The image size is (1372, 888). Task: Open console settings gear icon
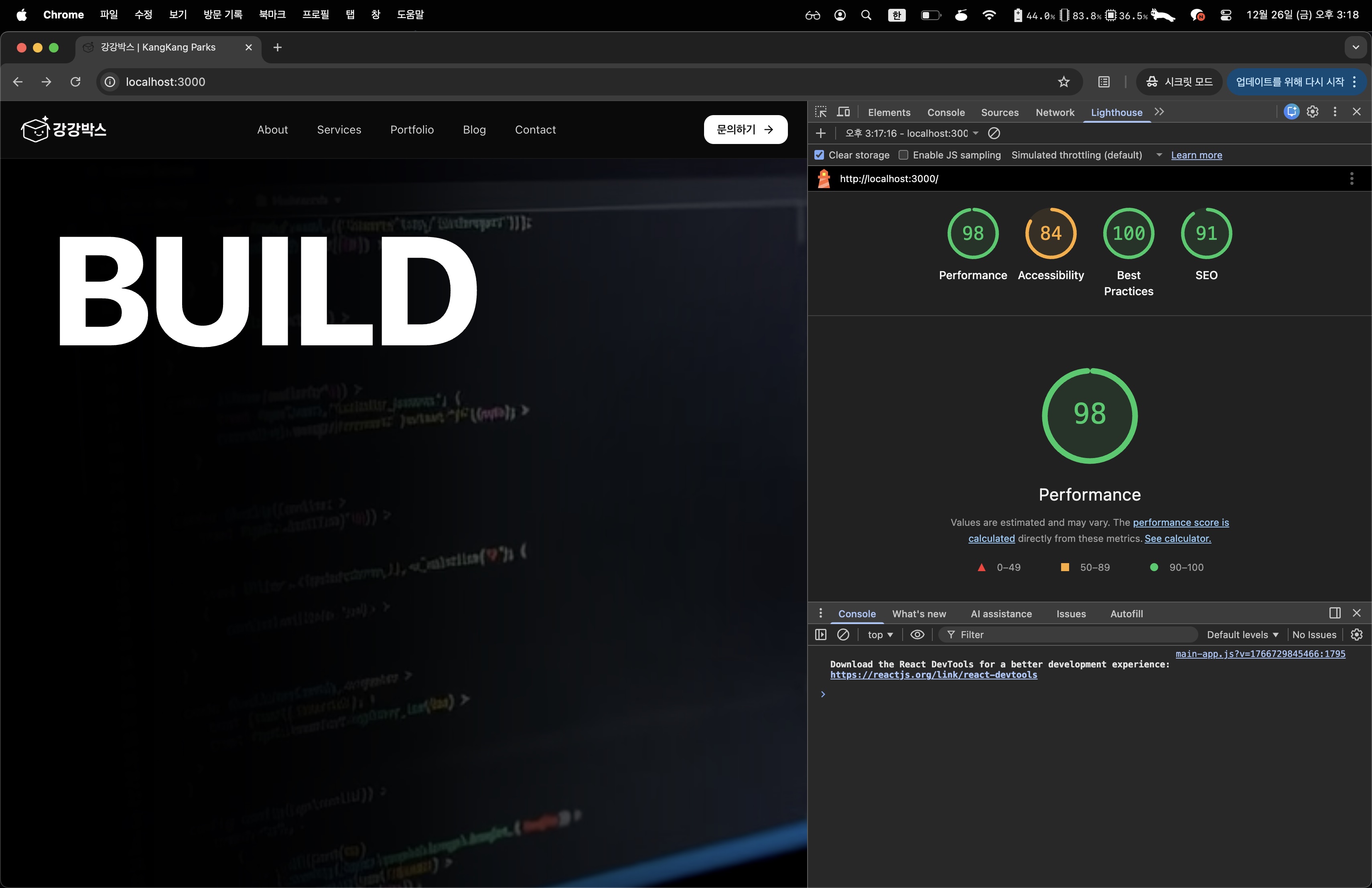pos(1356,635)
